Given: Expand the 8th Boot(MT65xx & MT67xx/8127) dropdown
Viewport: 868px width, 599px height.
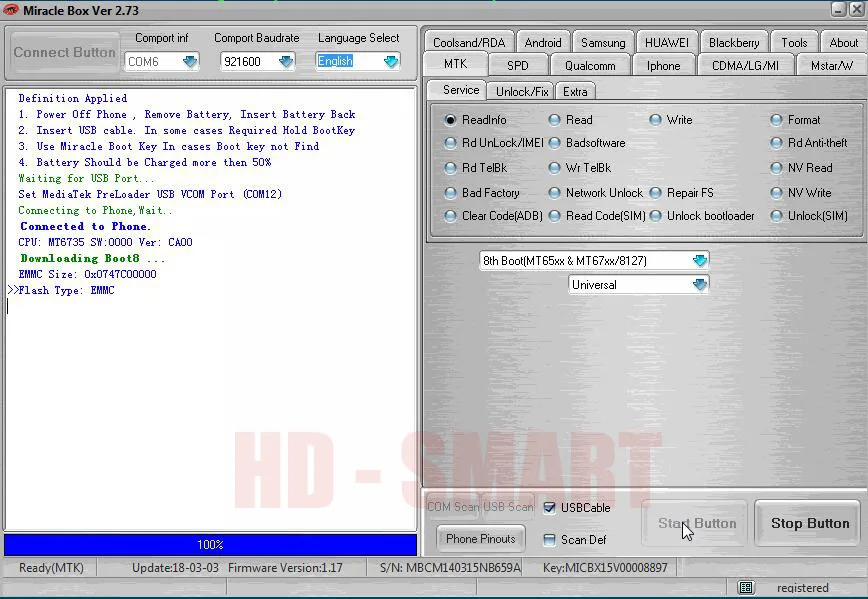Looking at the screenshot, I should pos(700,260).
